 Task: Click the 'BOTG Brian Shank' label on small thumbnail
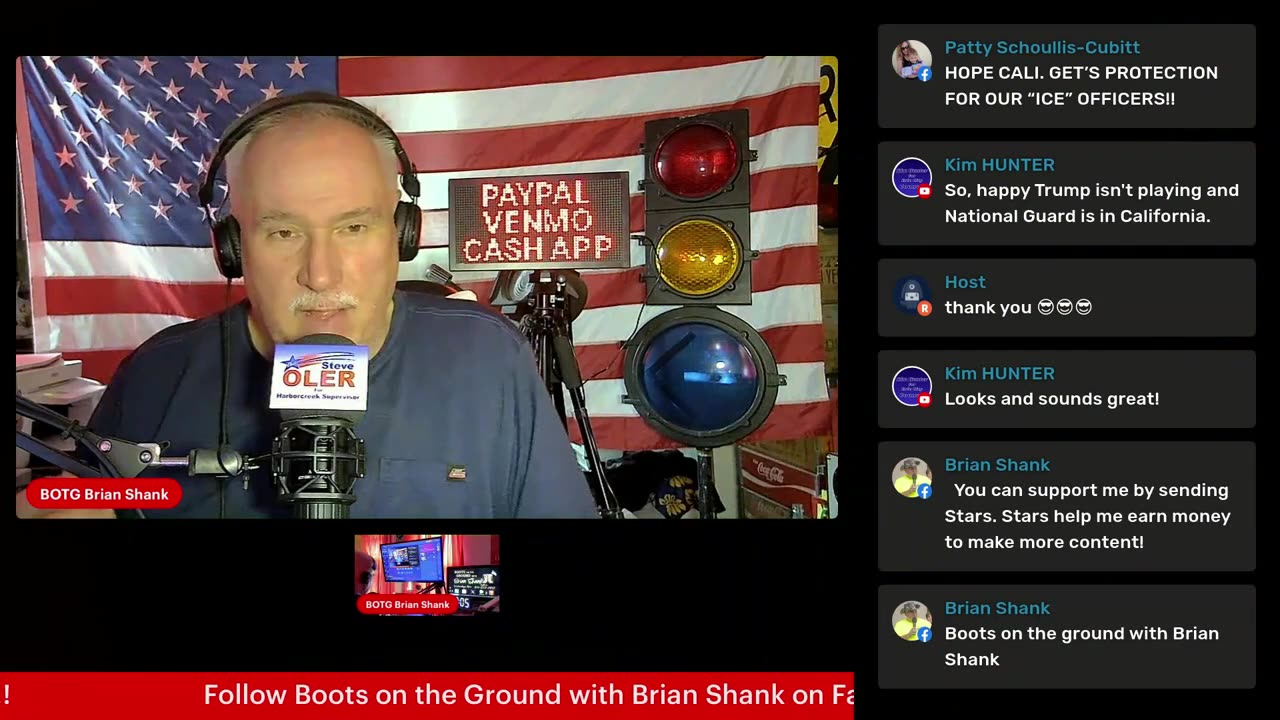coord(407,604)
